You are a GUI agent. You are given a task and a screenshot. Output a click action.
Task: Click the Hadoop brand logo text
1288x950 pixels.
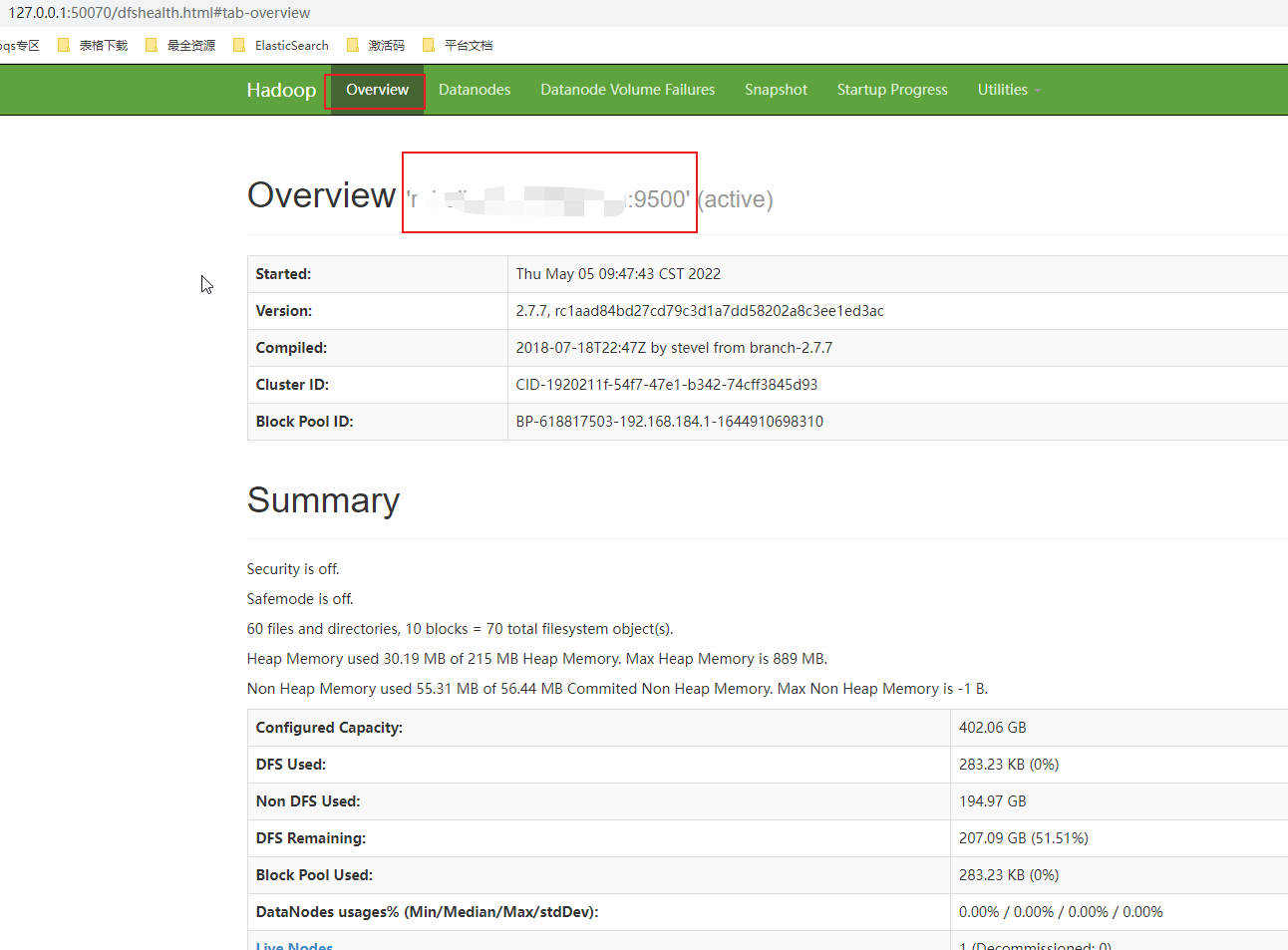(x=281, y=90)
